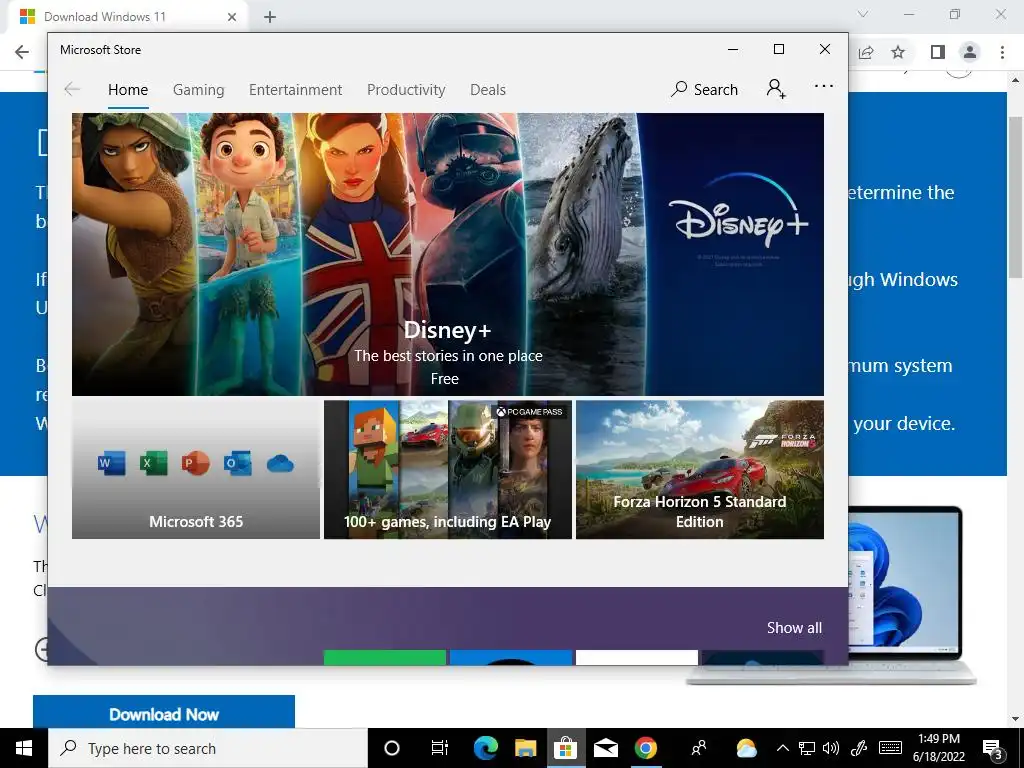
Task: Click the Store's back arrow
Action: click(x=72, y=89)
